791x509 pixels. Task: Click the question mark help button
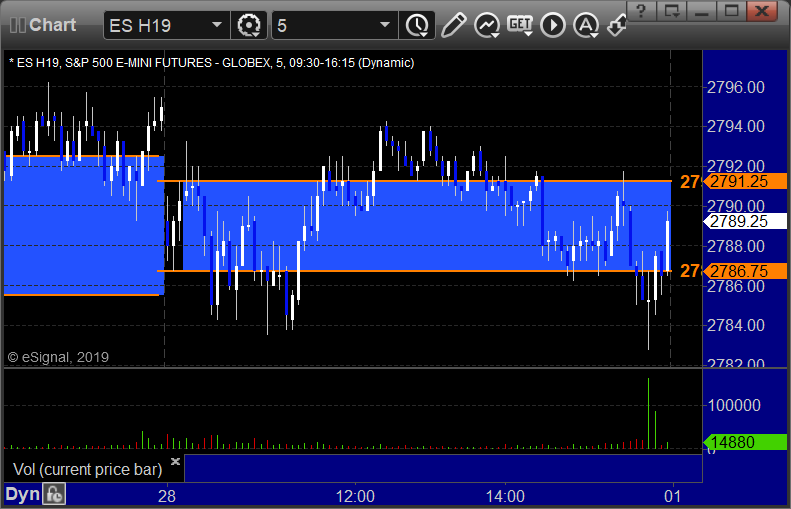[641, 11]
